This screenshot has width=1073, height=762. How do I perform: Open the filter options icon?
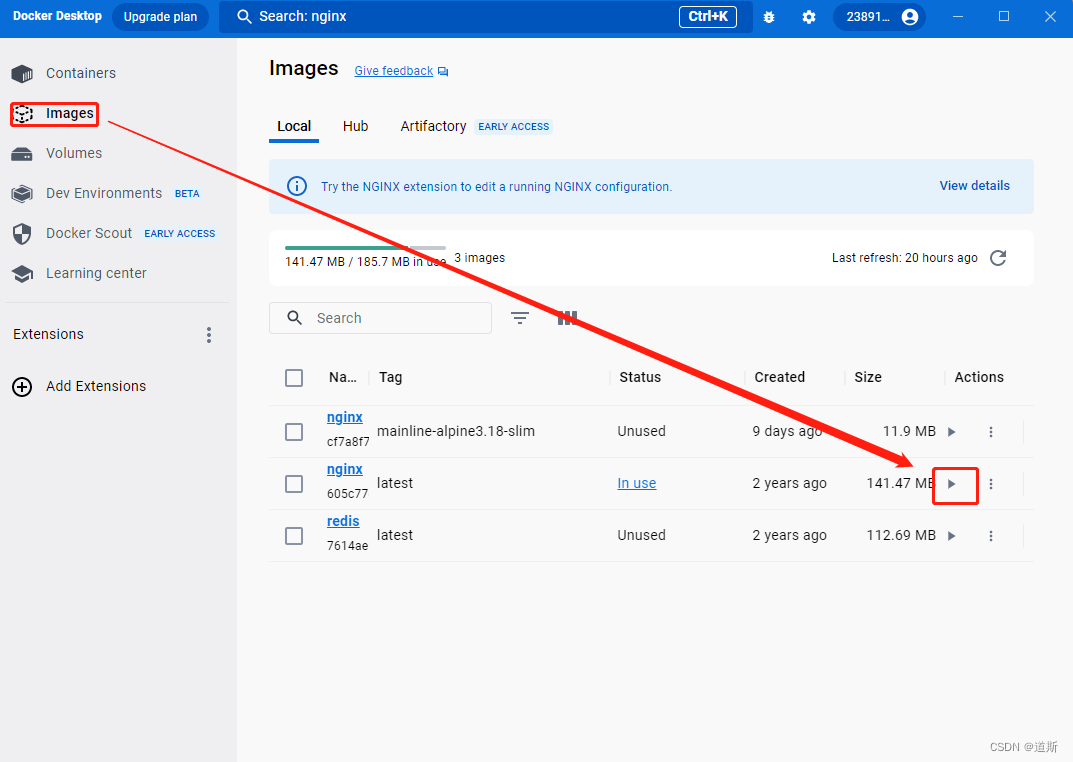pos(520,318)
